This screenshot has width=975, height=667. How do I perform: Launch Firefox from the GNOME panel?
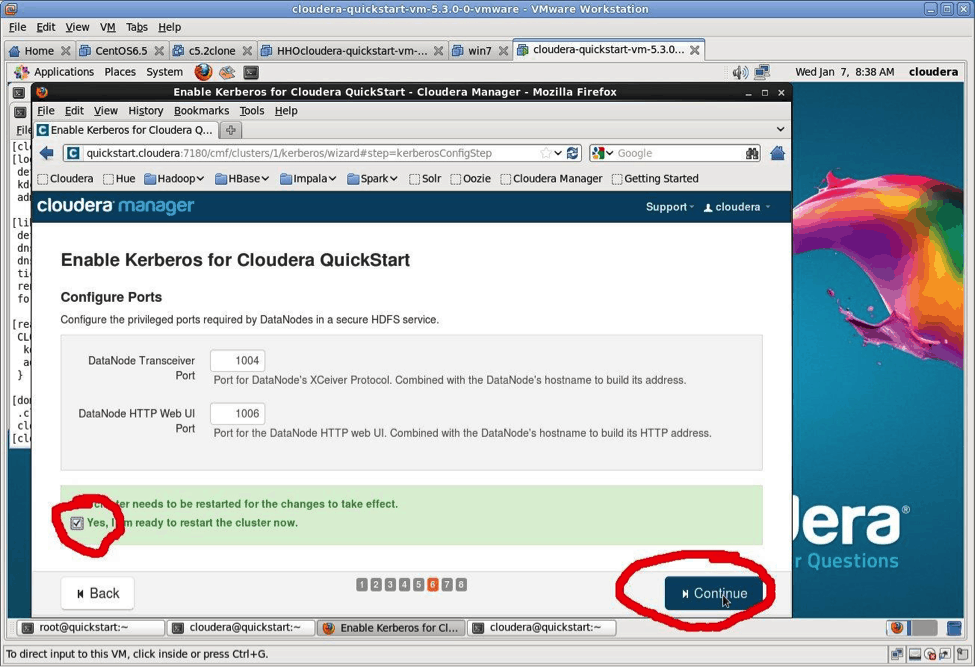(x=203, y=72)
